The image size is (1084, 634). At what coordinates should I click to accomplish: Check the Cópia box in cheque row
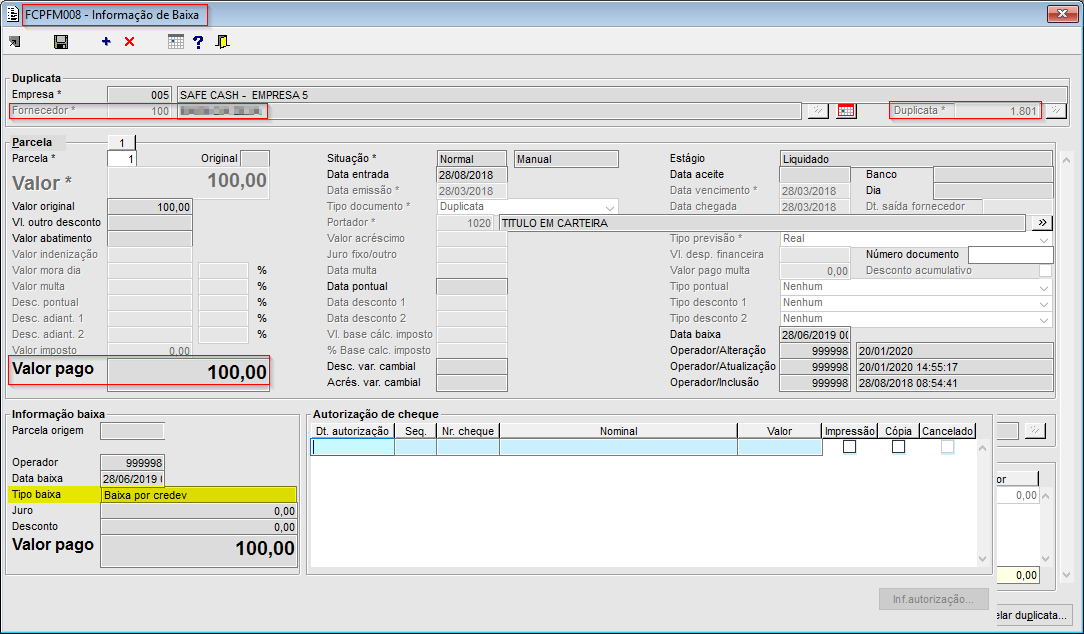[898, 447]
